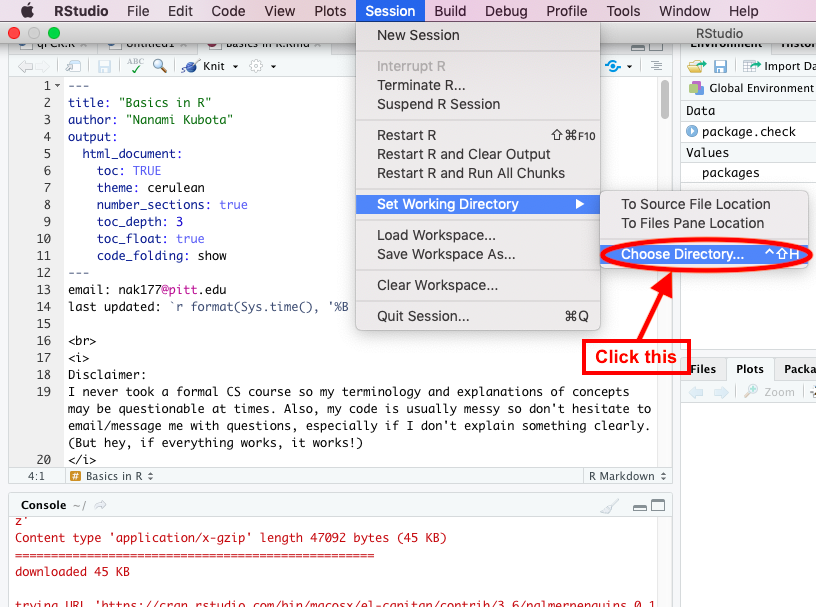Screen dimensions: 816x607
Task: Select Clear Workspace...
Action: click(478, 285)
